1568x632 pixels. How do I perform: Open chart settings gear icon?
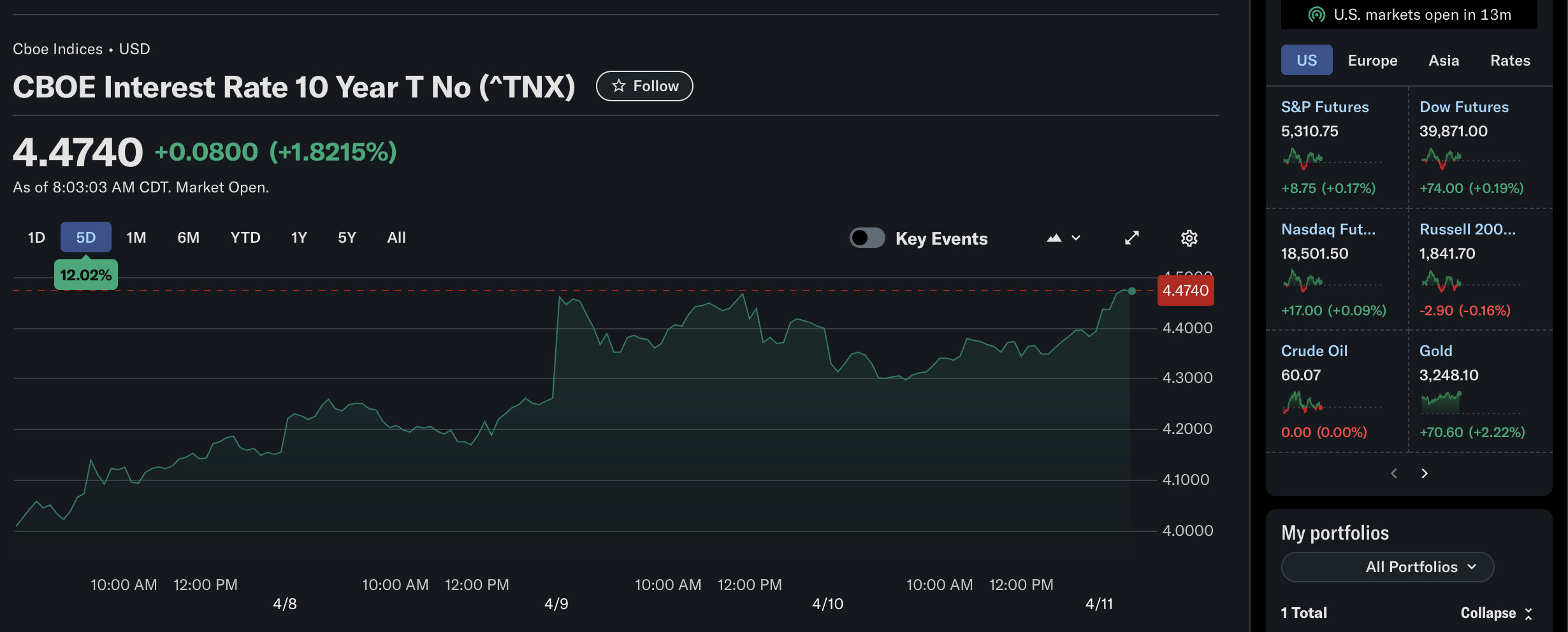tap(1189, 238)
